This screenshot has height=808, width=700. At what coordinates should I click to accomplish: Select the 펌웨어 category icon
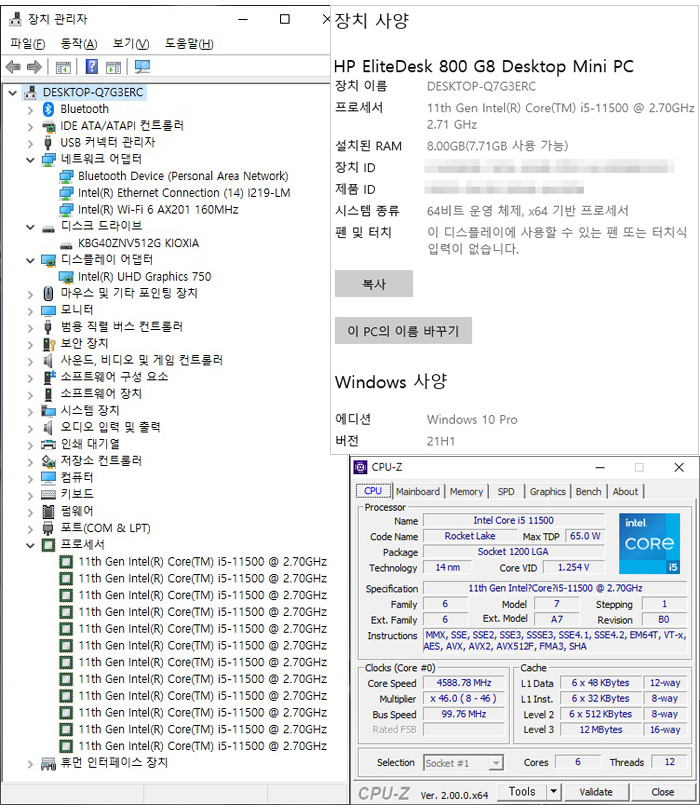[48, 511]
